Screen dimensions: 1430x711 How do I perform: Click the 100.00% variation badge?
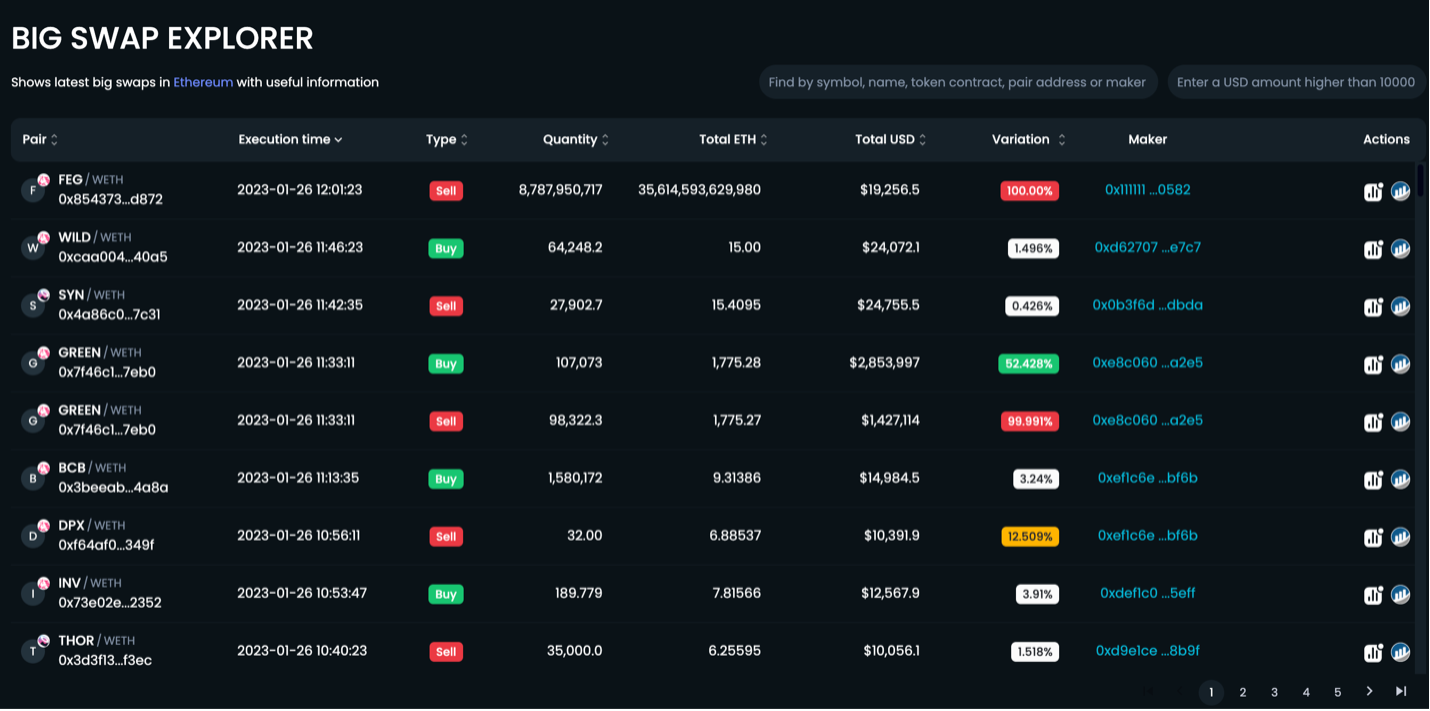click(x=1029, y=191)
